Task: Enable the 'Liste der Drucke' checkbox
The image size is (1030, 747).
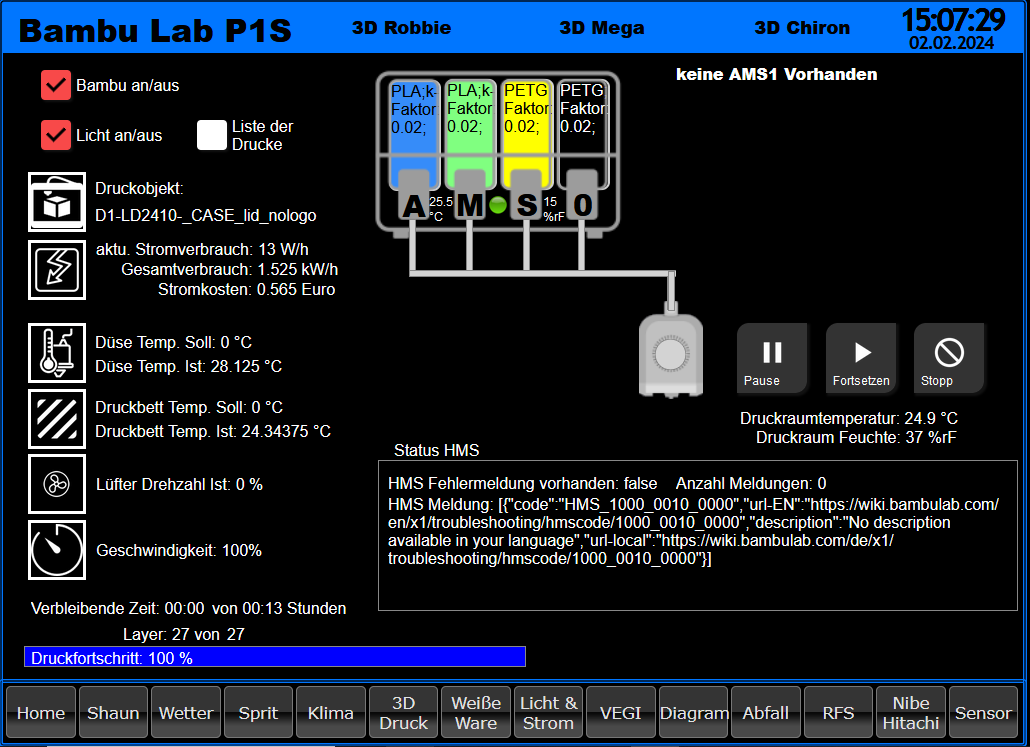Action: [x=212, y=135]
